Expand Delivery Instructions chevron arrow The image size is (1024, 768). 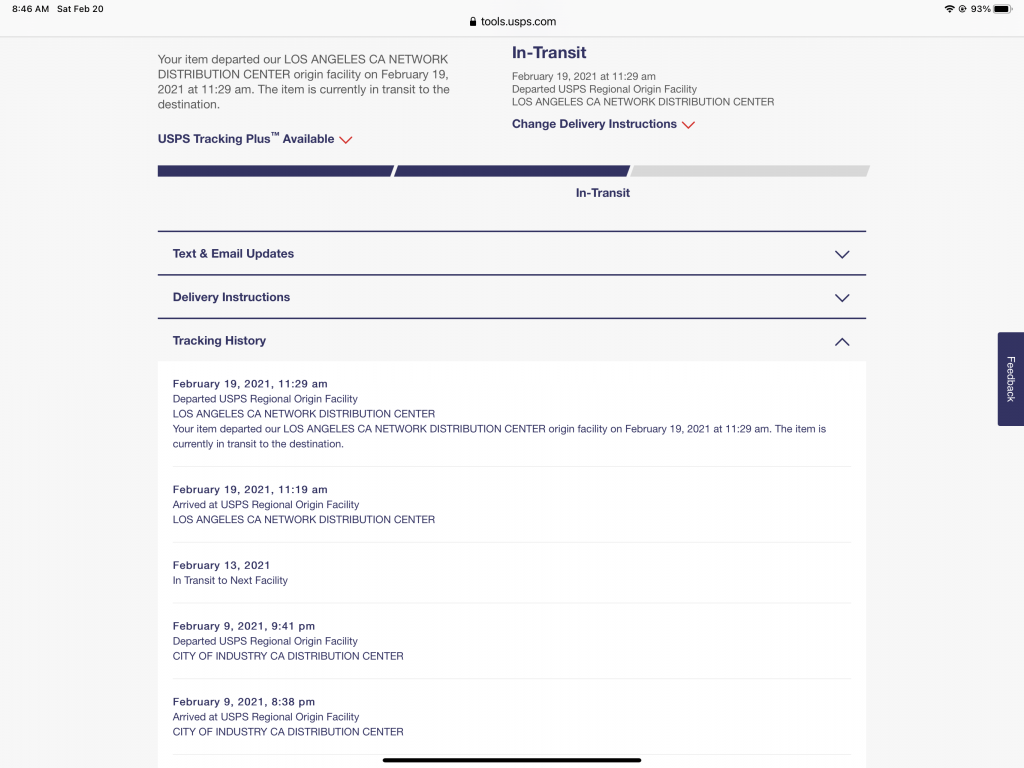[842, 298]
